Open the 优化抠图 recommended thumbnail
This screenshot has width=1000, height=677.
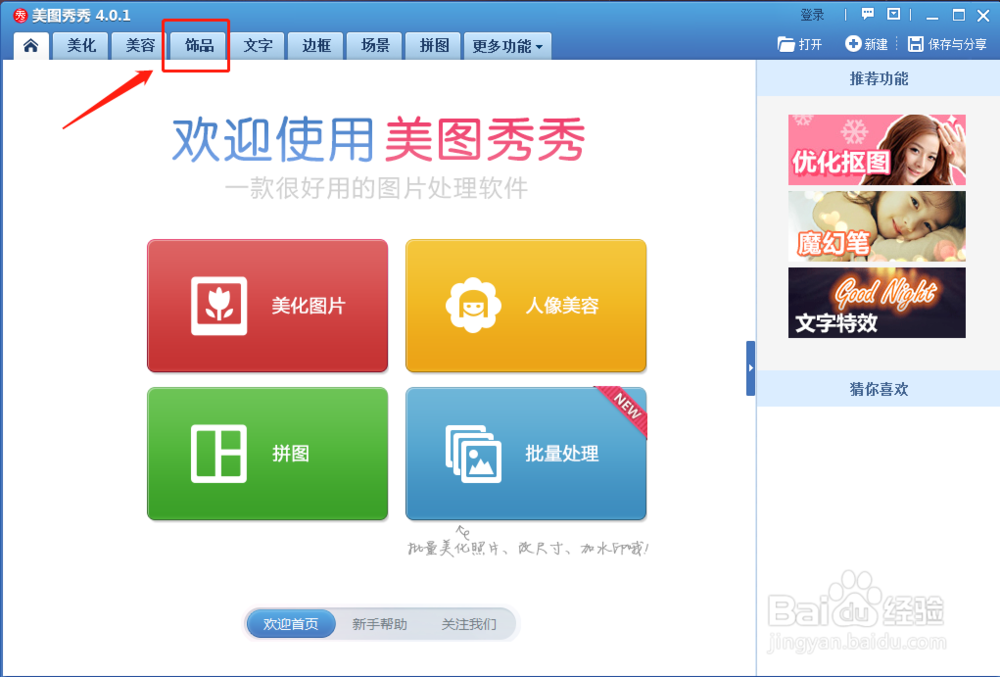pyautogui.click(x=876, y=150)
